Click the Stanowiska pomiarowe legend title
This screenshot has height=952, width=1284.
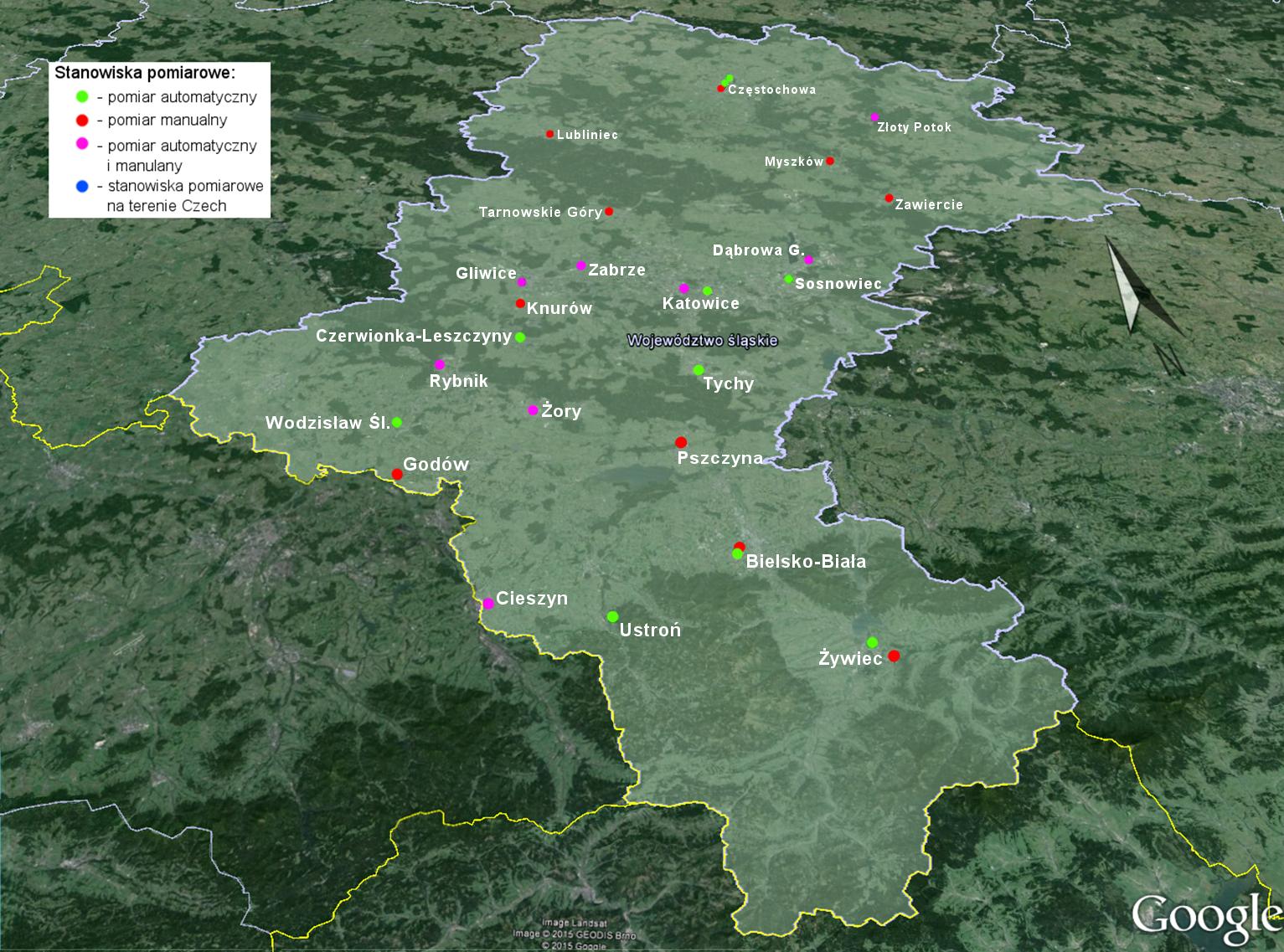(x=145, y=72)
